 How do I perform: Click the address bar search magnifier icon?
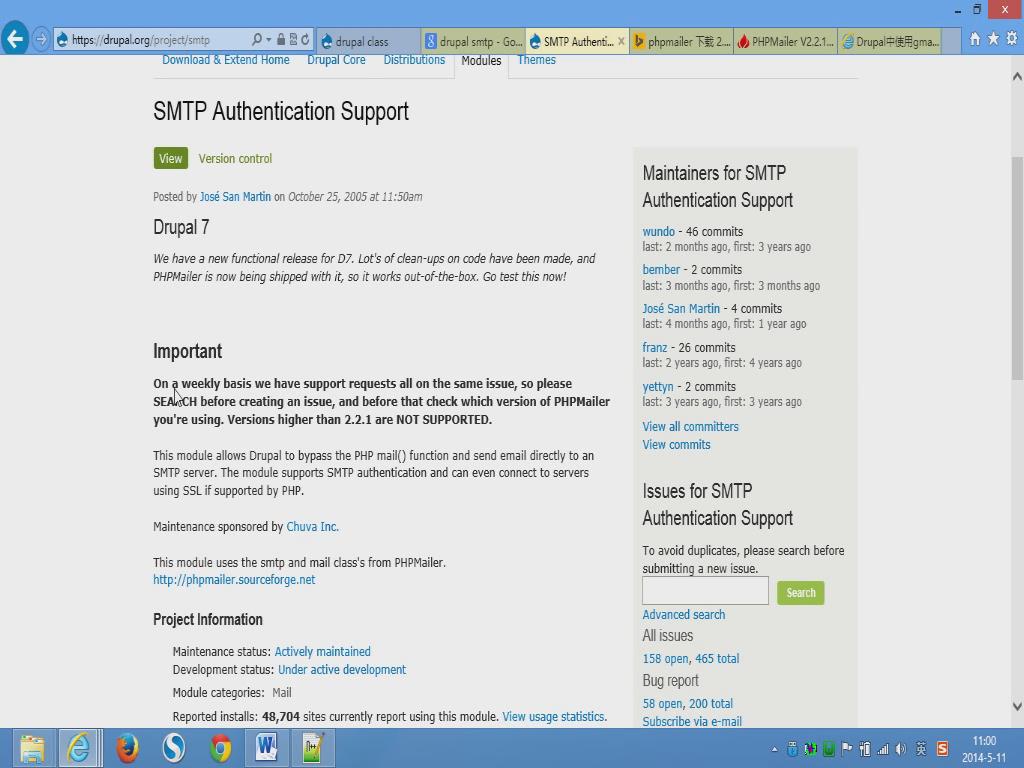[x=257, y=40]
